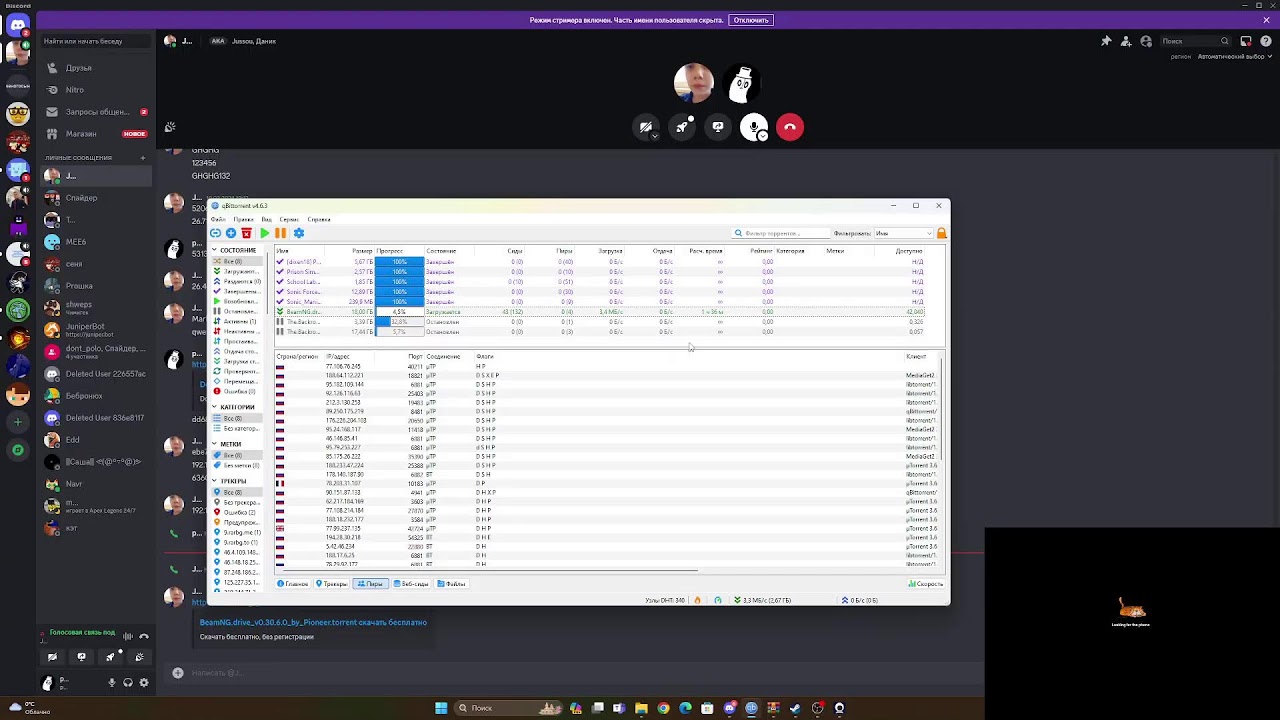Share screen in Discord call controls
The image size is (1280, 720).
point(718,127)
